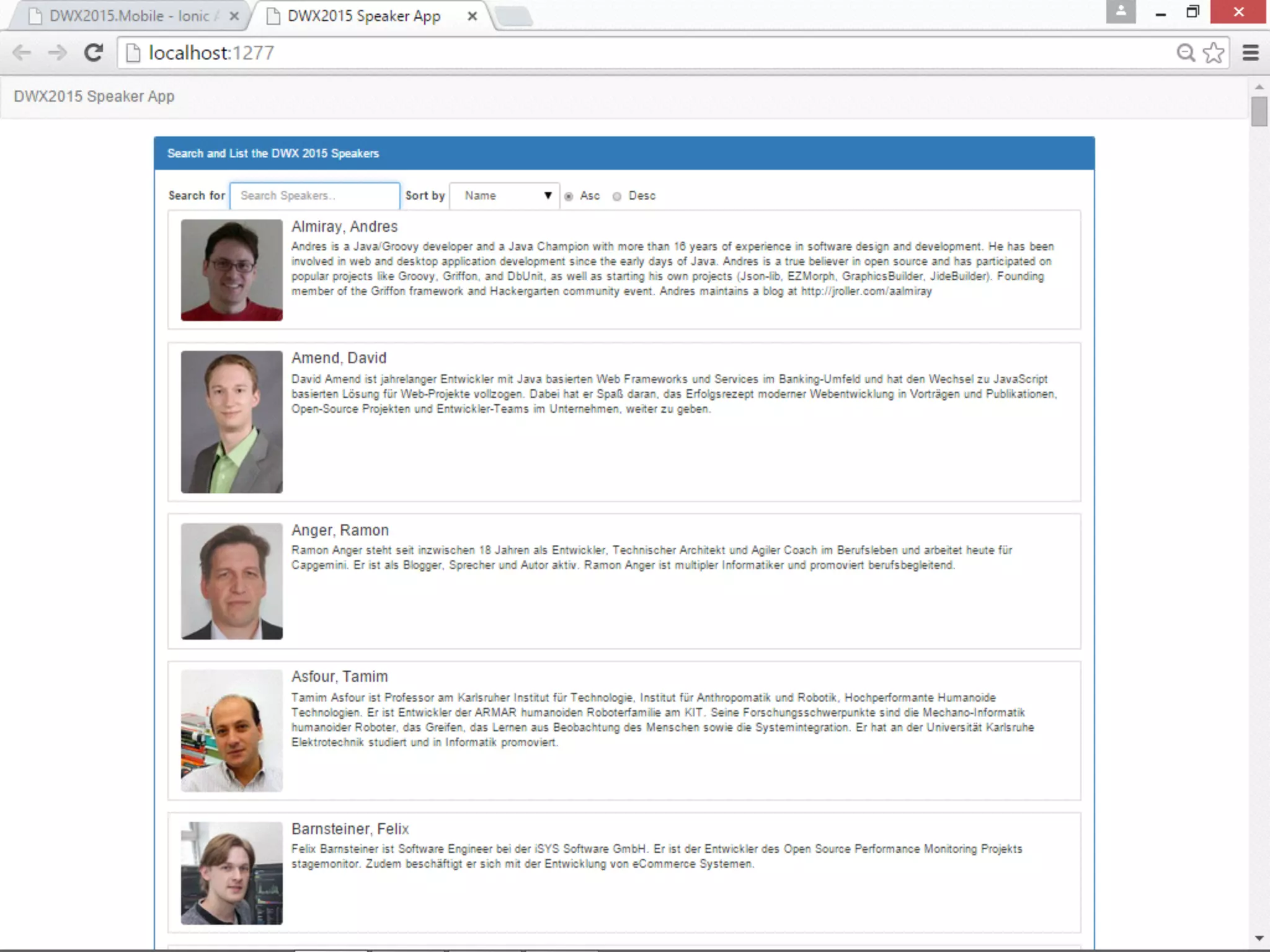Select the Asc sort radio button
Image resolution: width=1270 pixels, height=952 pixels.
pos(569,196)
